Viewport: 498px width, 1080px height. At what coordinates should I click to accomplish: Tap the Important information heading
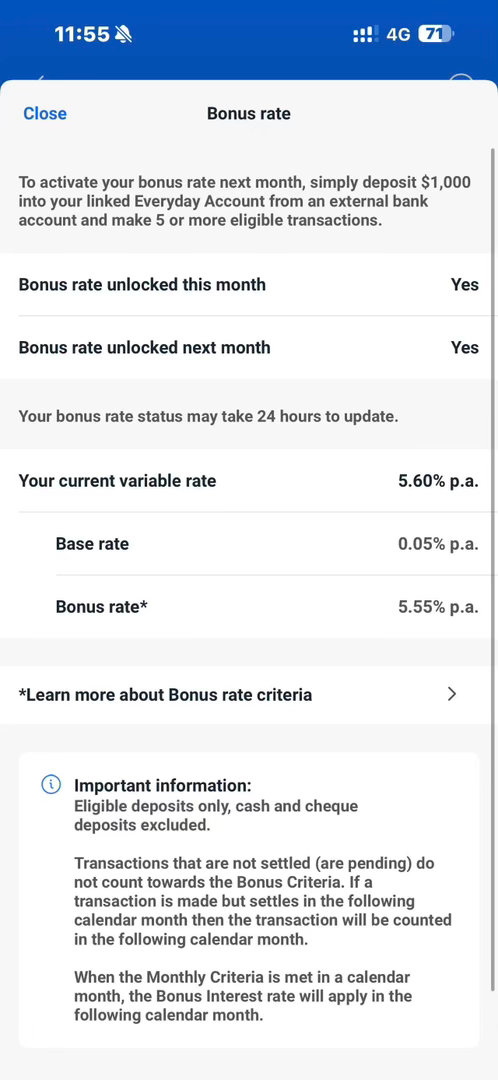163,785
